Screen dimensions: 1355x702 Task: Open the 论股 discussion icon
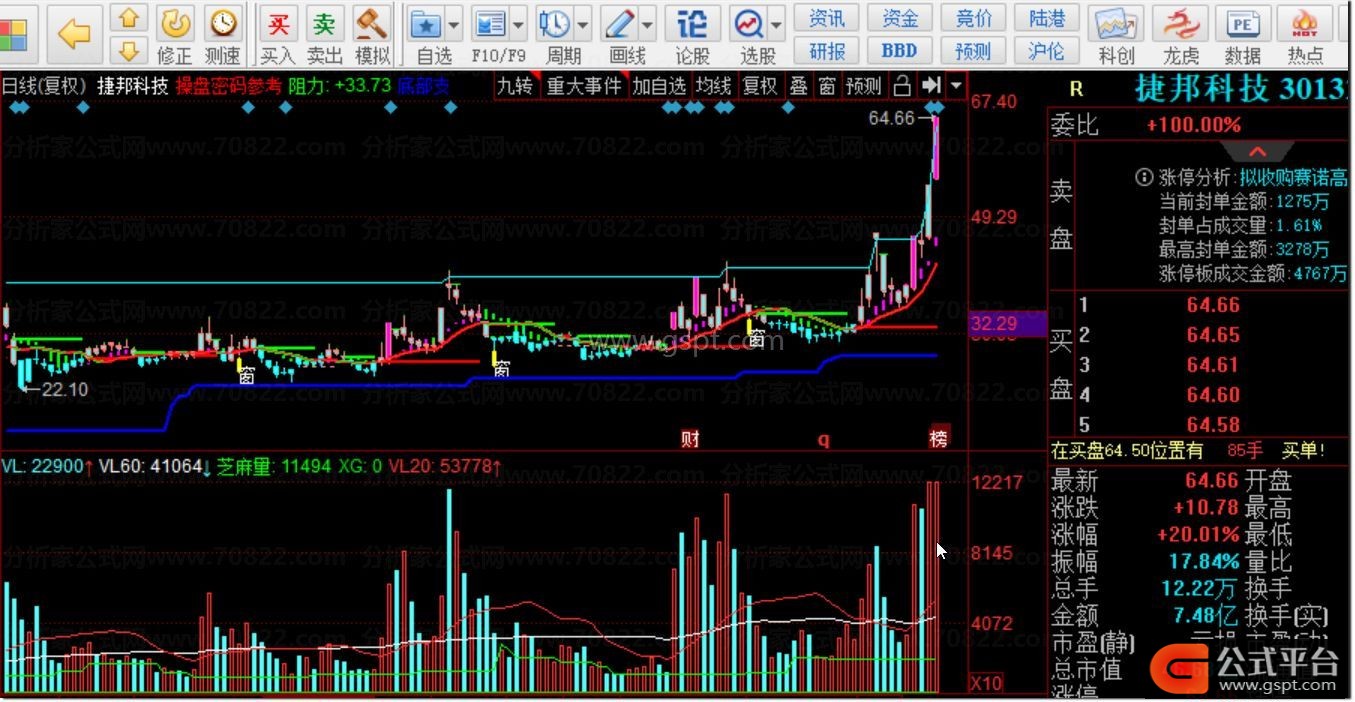click(692, 34)
